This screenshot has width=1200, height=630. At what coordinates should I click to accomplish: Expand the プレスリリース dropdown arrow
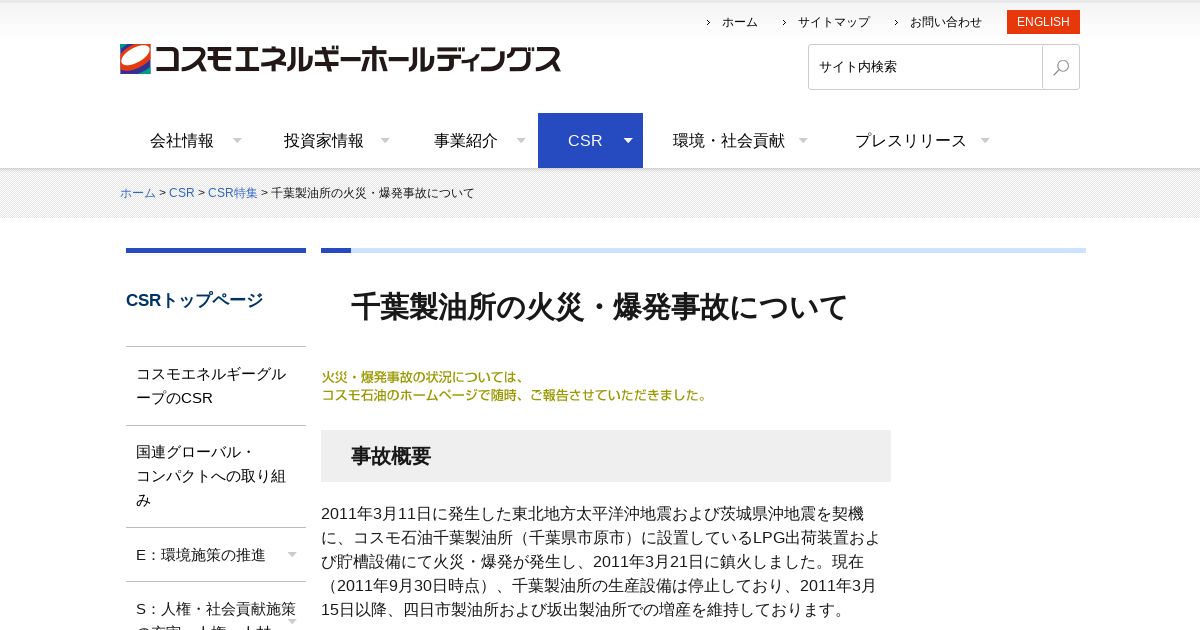(x=985, y=140)
